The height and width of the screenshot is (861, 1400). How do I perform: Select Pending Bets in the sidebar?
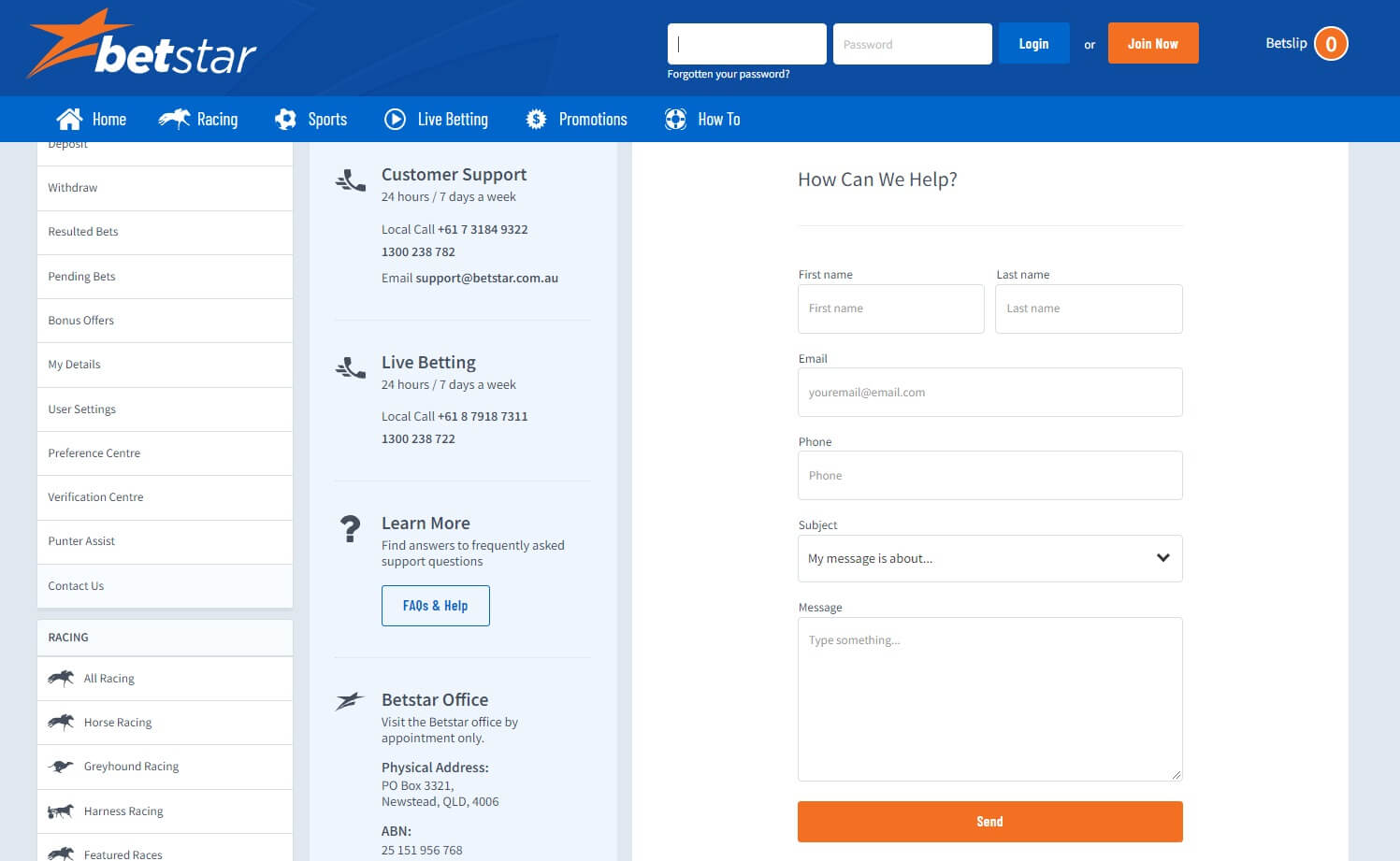tap(165, 277)
